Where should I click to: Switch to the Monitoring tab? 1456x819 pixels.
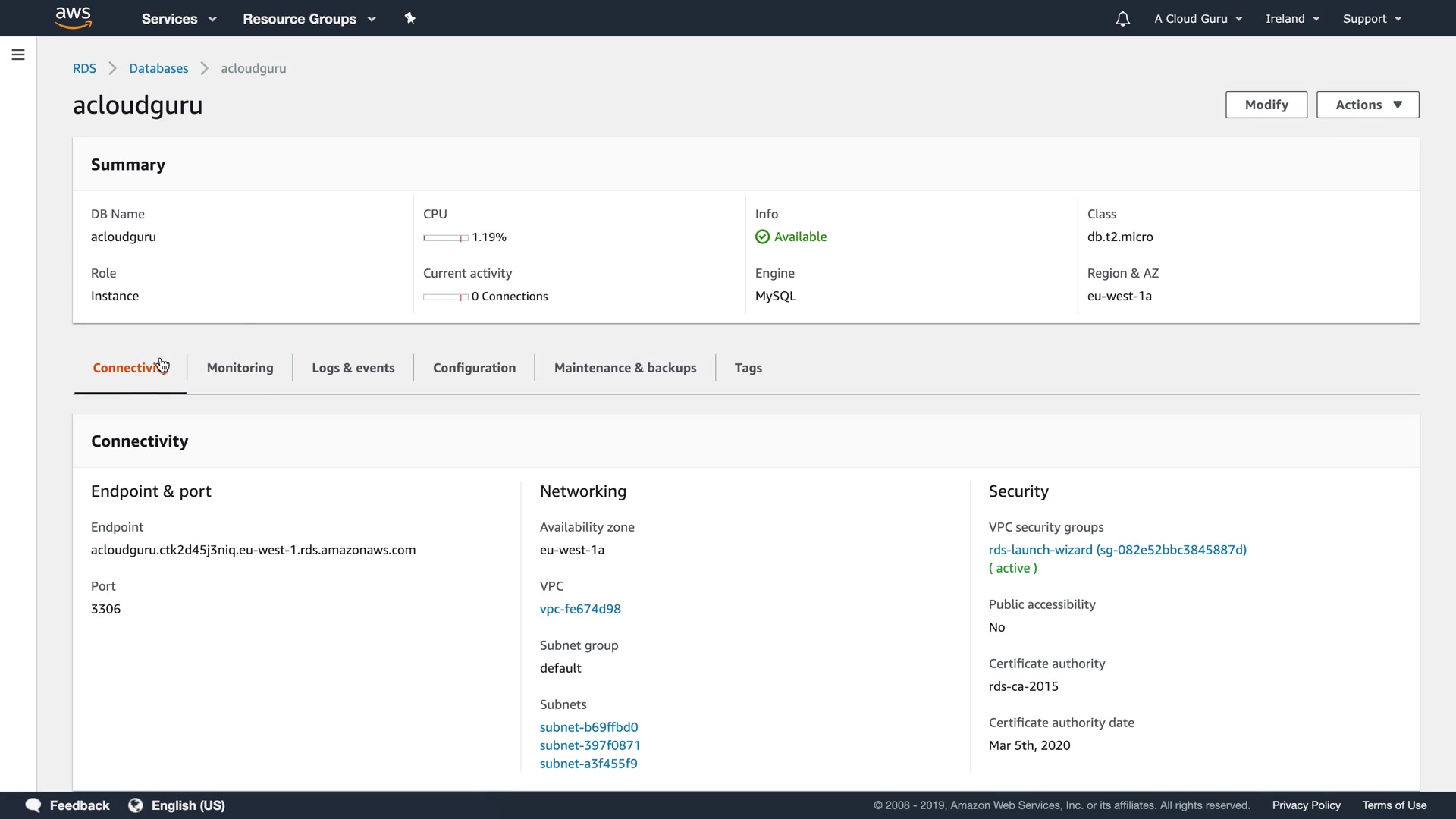pos(240,368)
